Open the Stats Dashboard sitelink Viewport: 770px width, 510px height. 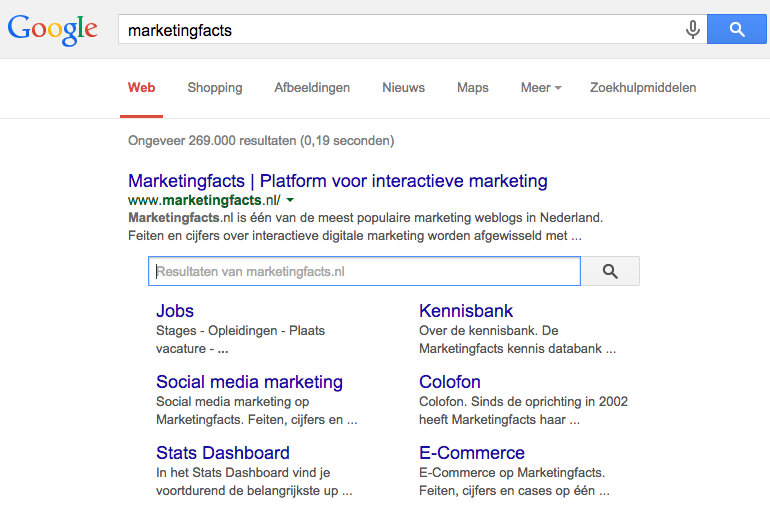coord(223,453)
